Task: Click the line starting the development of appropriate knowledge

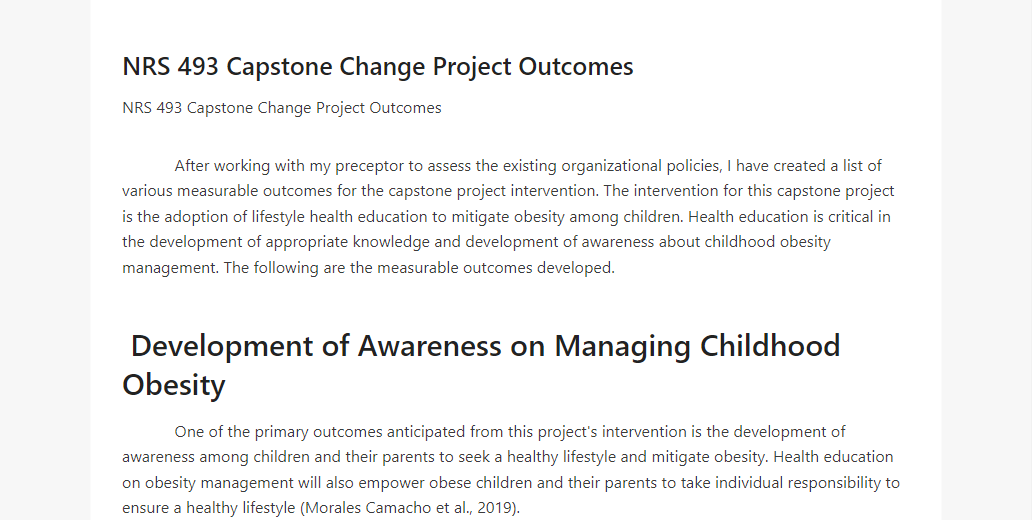Action: pyautogui.click(x=477, y=242)
